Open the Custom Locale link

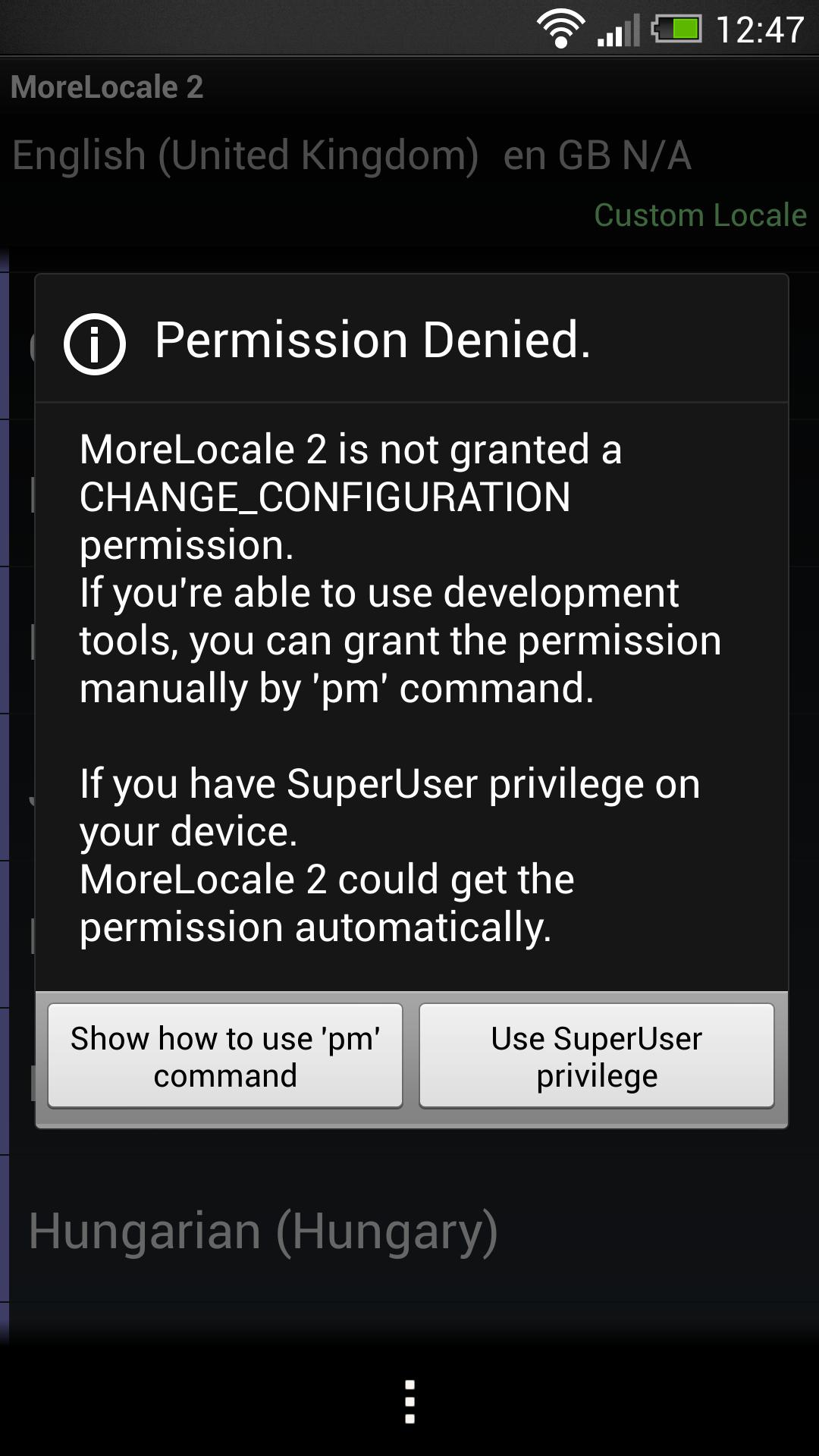click(x=700, y=215)
